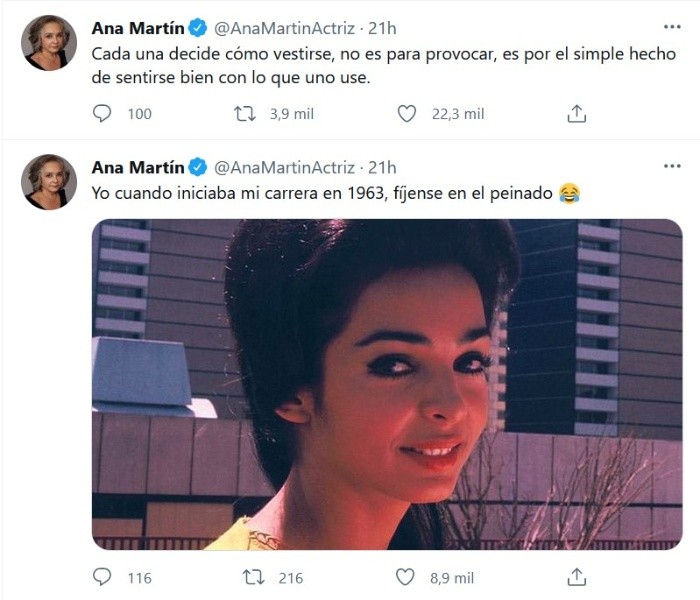Reply to the tweet about cómo vestirse

[102, 113]
